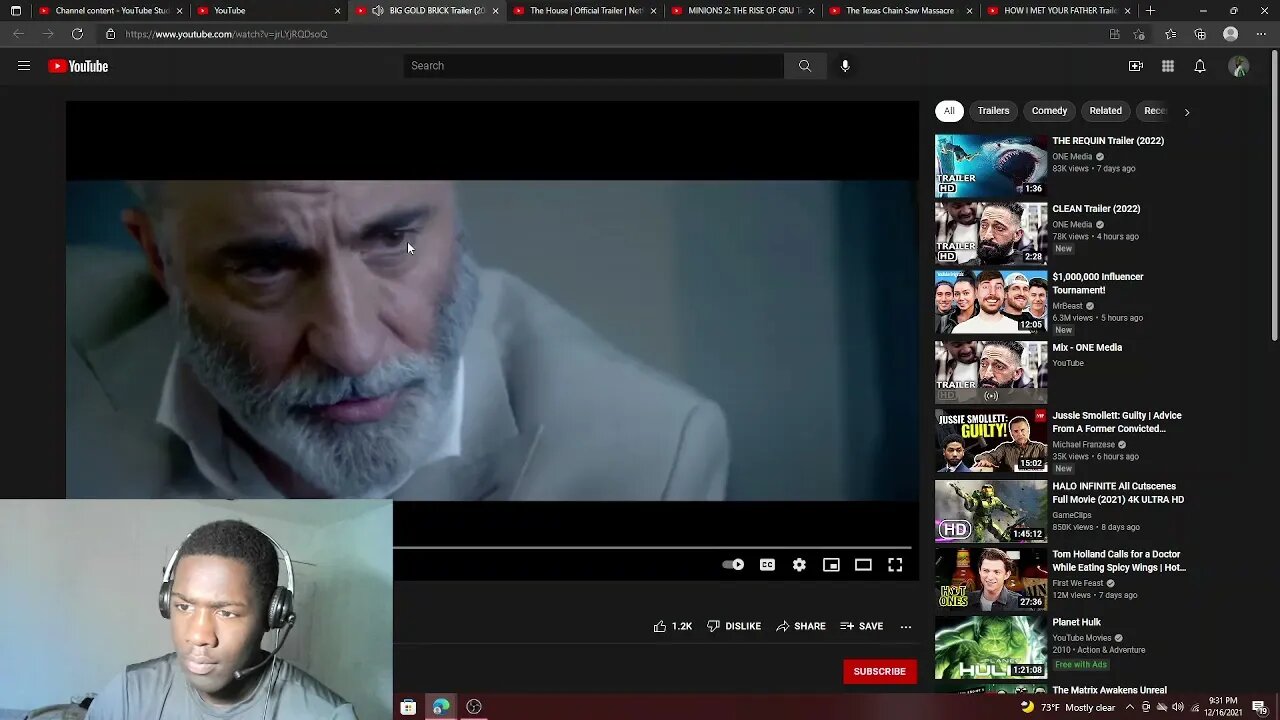
Task: Open the Create video camera icon
Action: click(x=1136, y=66)
